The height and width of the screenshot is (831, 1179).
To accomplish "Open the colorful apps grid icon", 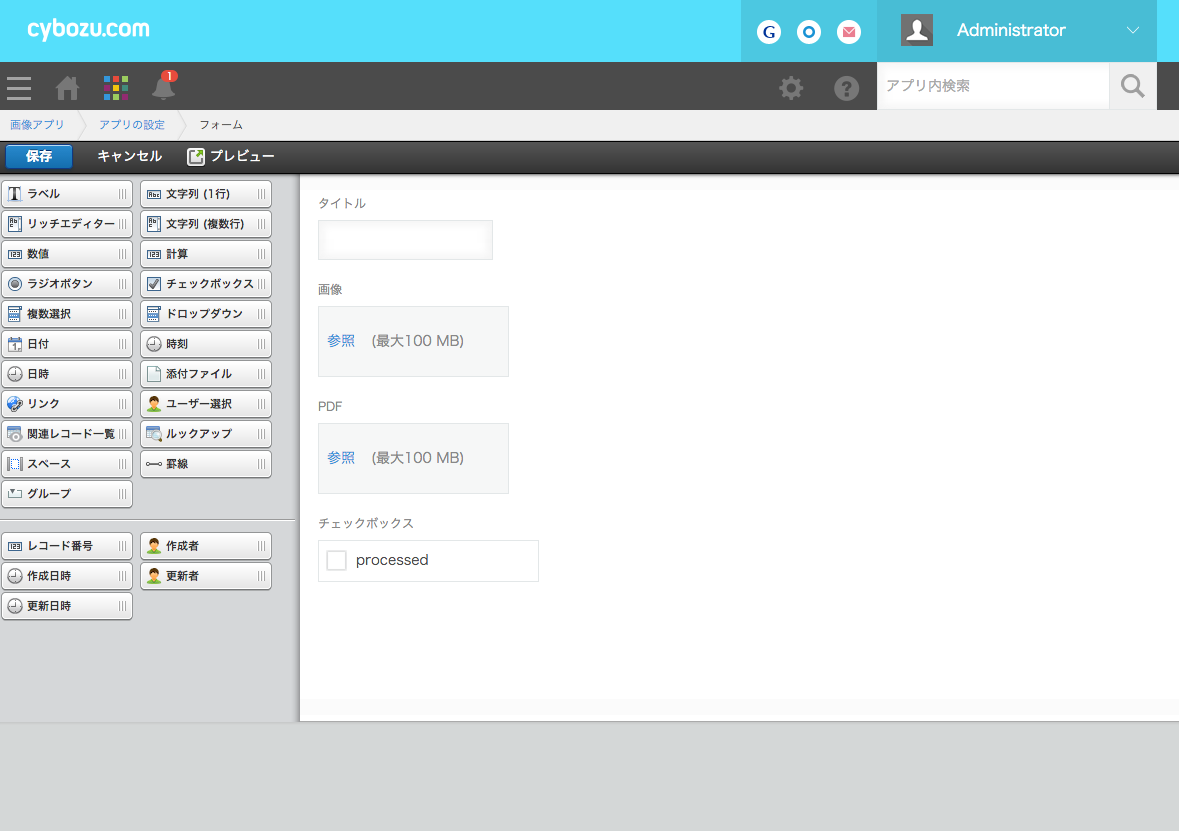I will coord(116,88).
